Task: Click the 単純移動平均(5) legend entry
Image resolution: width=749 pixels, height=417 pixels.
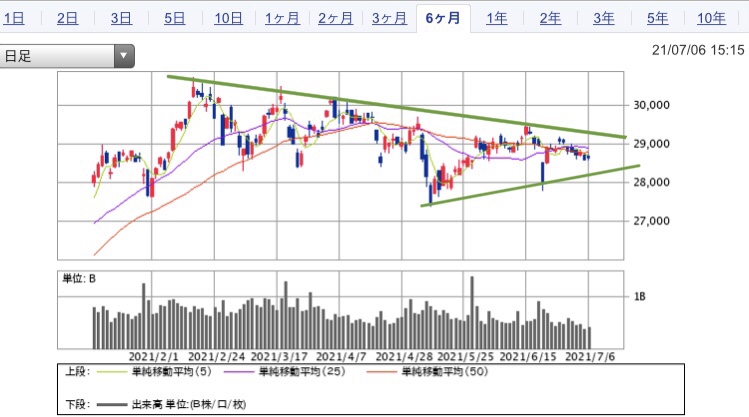Action: click(171, 372)
